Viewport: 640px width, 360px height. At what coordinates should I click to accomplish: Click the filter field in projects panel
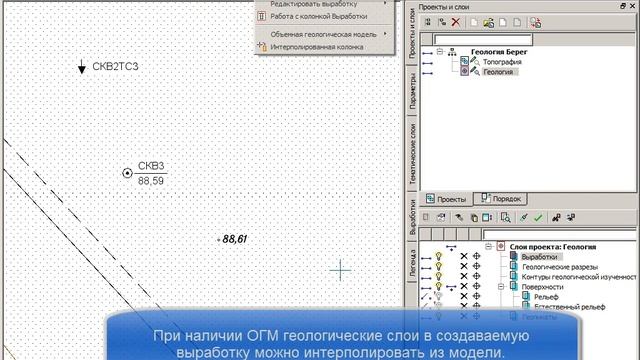483,39
